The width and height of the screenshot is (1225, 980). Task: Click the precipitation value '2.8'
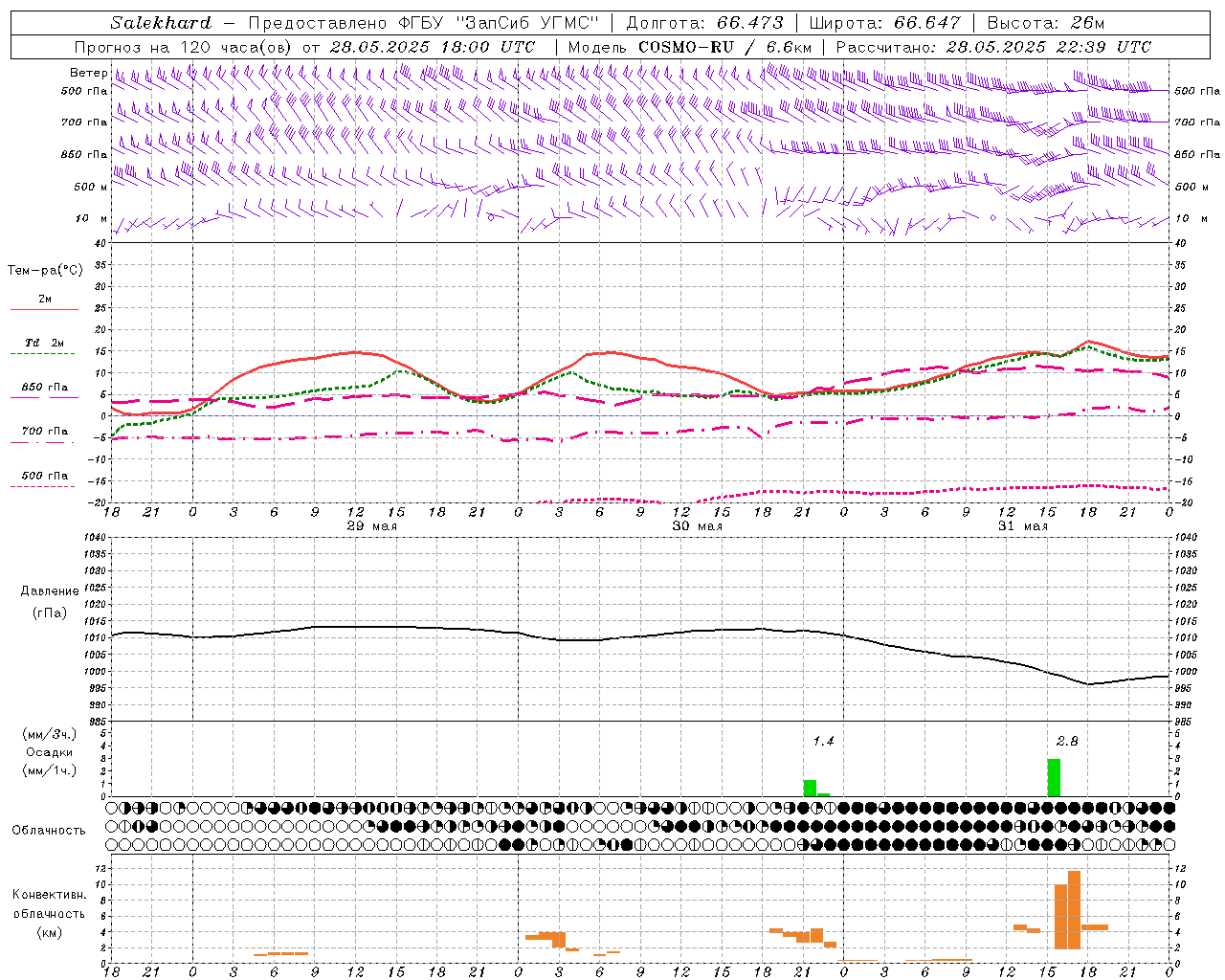click(x=1067, y=742)
